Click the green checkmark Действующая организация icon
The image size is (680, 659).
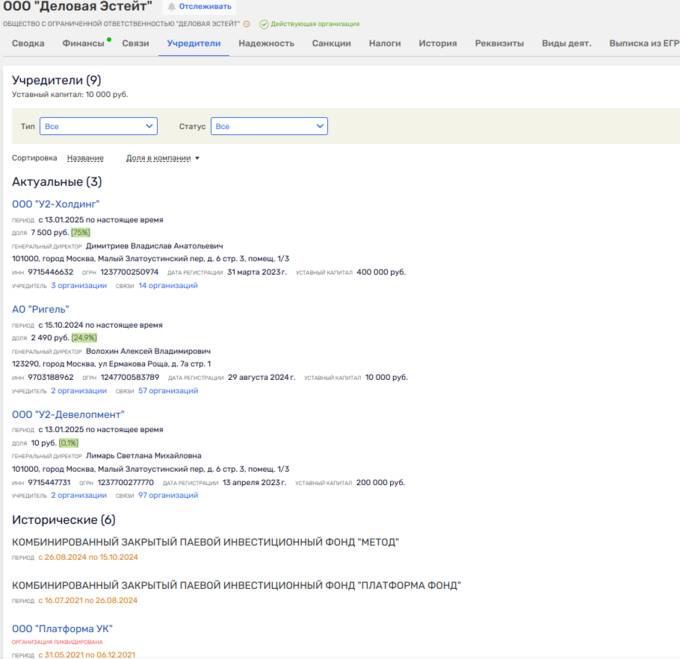(264, 24)
